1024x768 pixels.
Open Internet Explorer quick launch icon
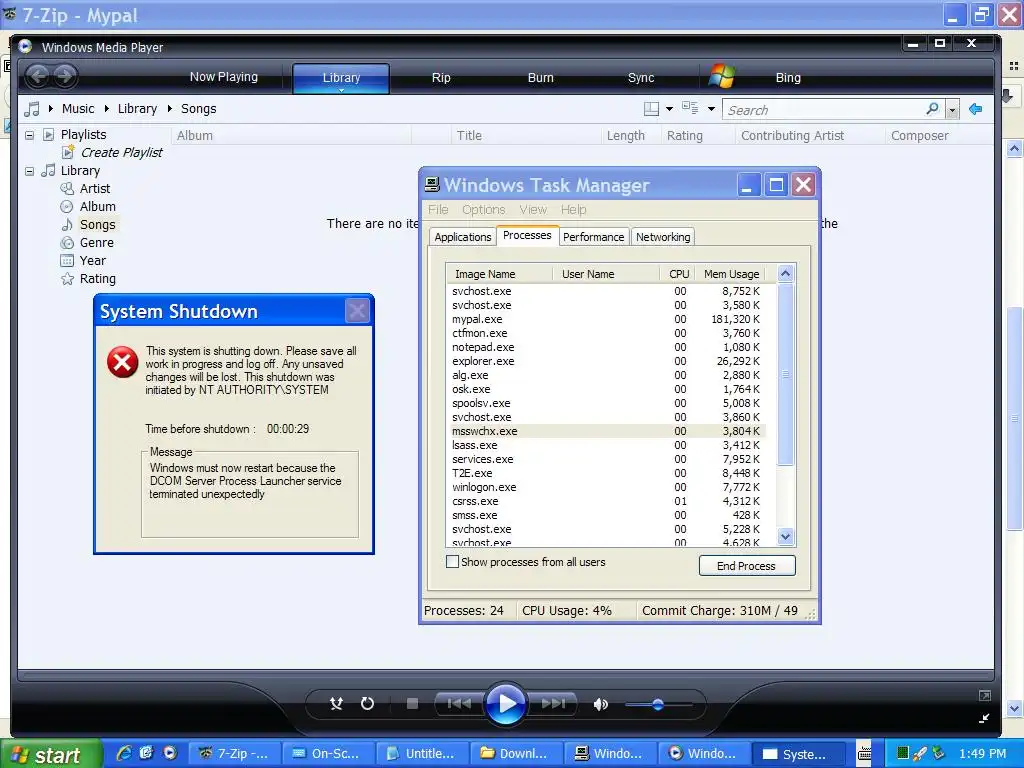[x=123, y=753]
